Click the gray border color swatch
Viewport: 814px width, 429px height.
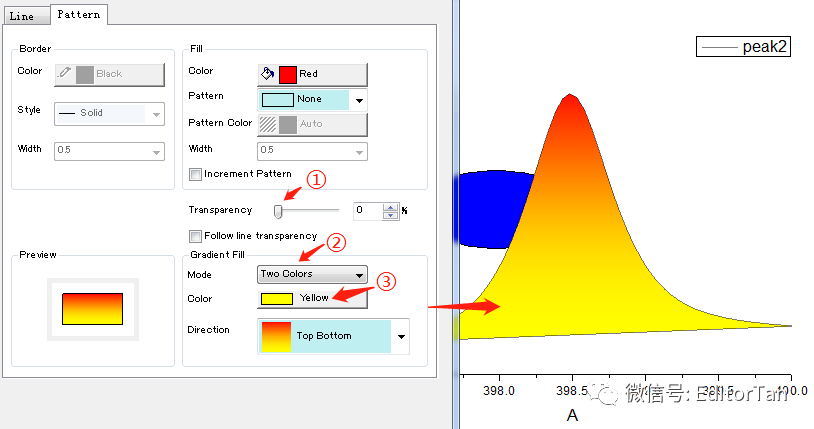pyautogui.click(x=85, y=75)
